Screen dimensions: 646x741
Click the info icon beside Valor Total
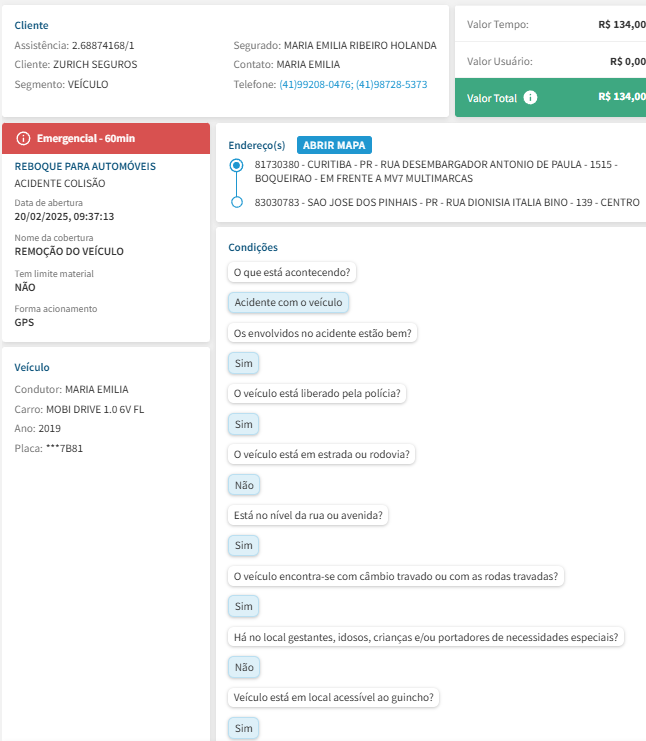click(x=531, y=98)
